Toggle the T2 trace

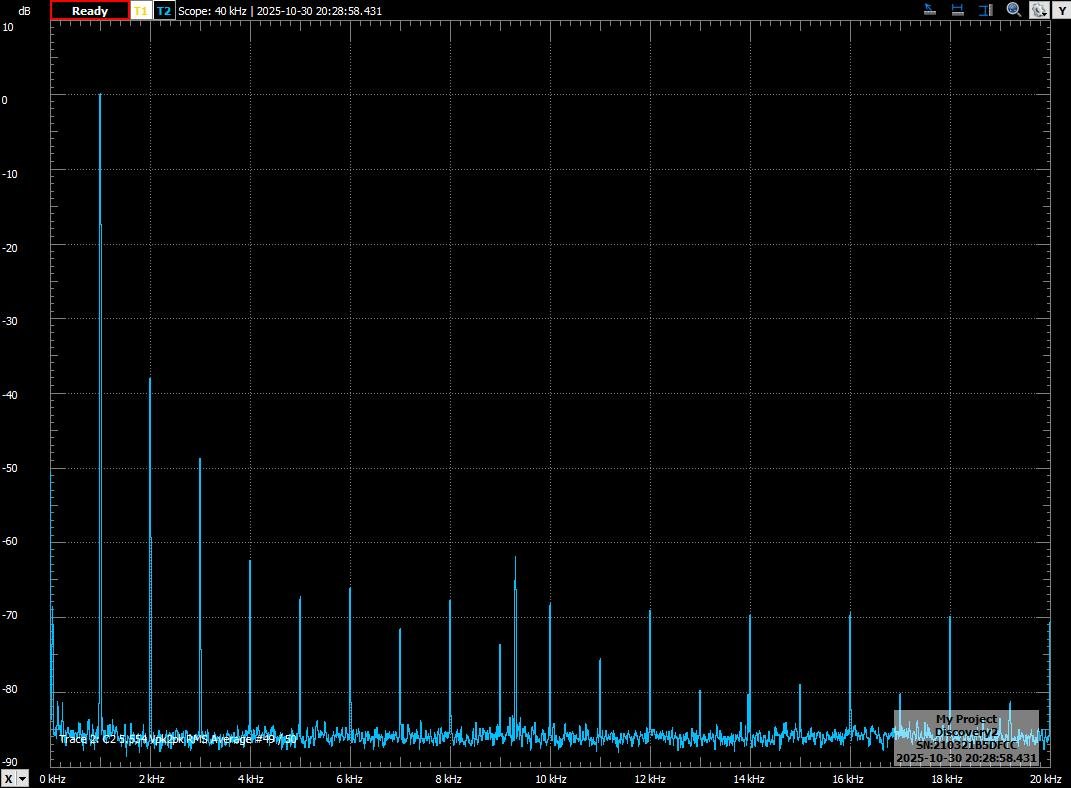pos(164,11)
